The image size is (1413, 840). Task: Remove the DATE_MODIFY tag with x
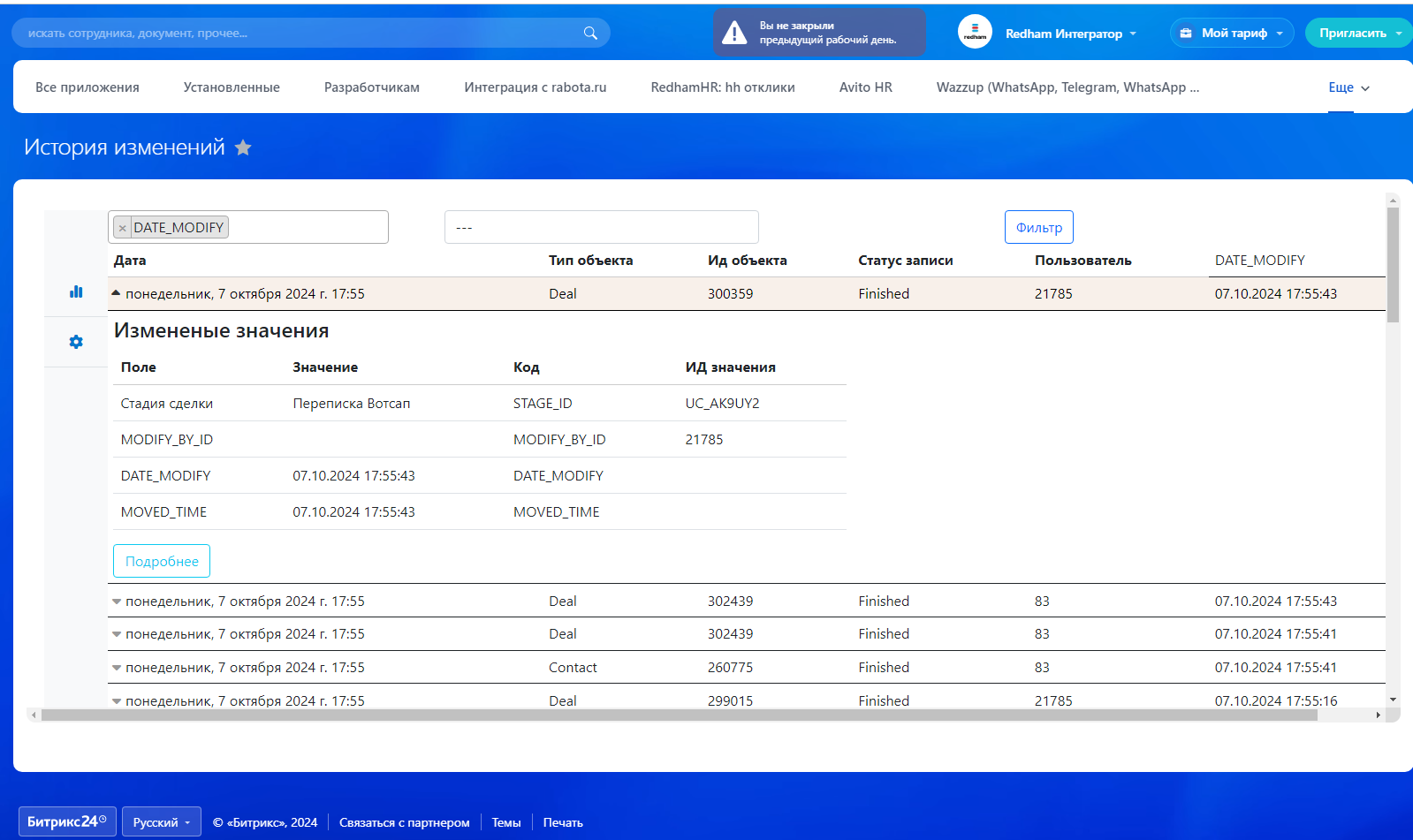(x=123, y=228)
